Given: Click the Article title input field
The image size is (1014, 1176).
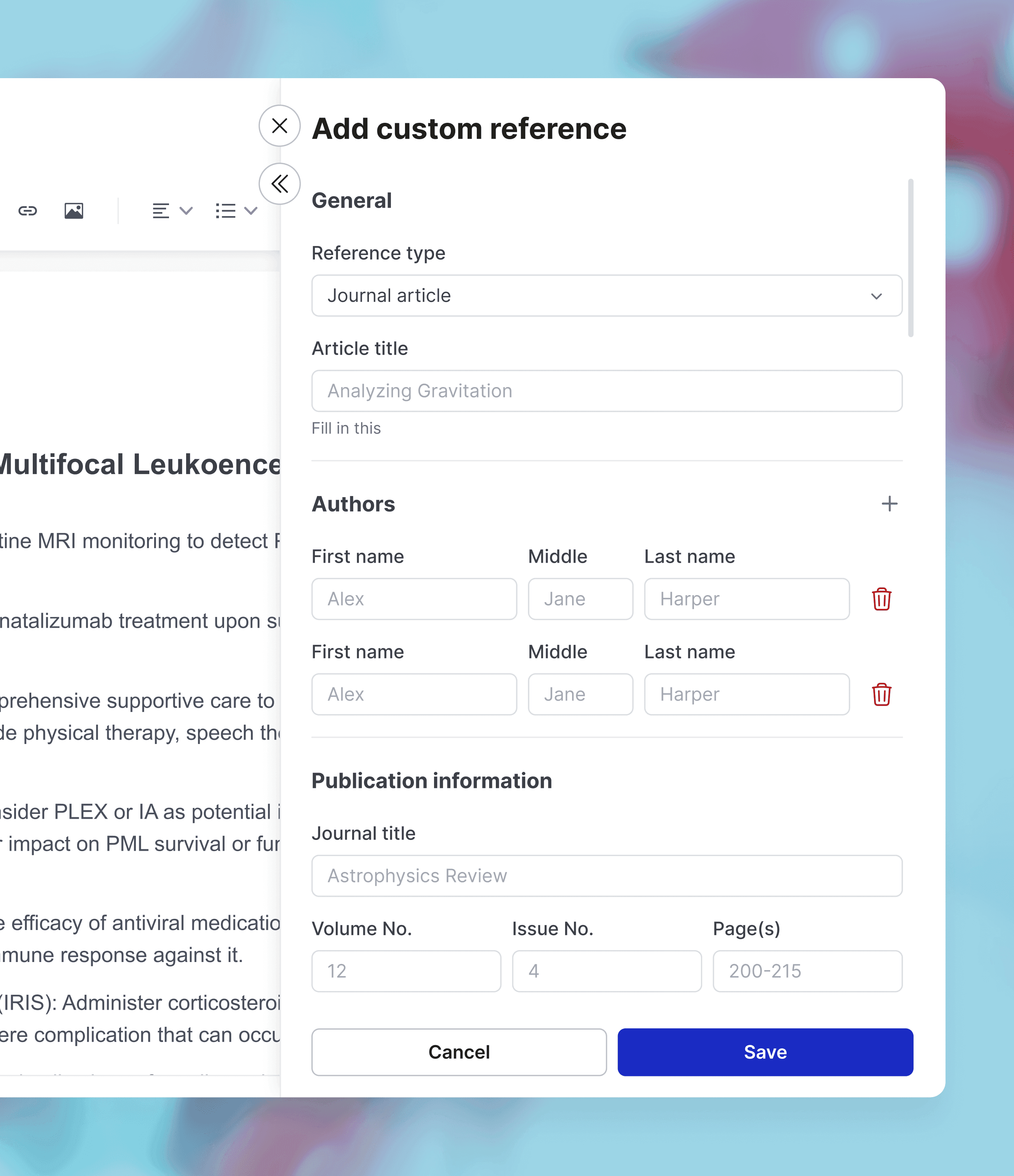Looking at the screenshot, I should tap(606, 391).
